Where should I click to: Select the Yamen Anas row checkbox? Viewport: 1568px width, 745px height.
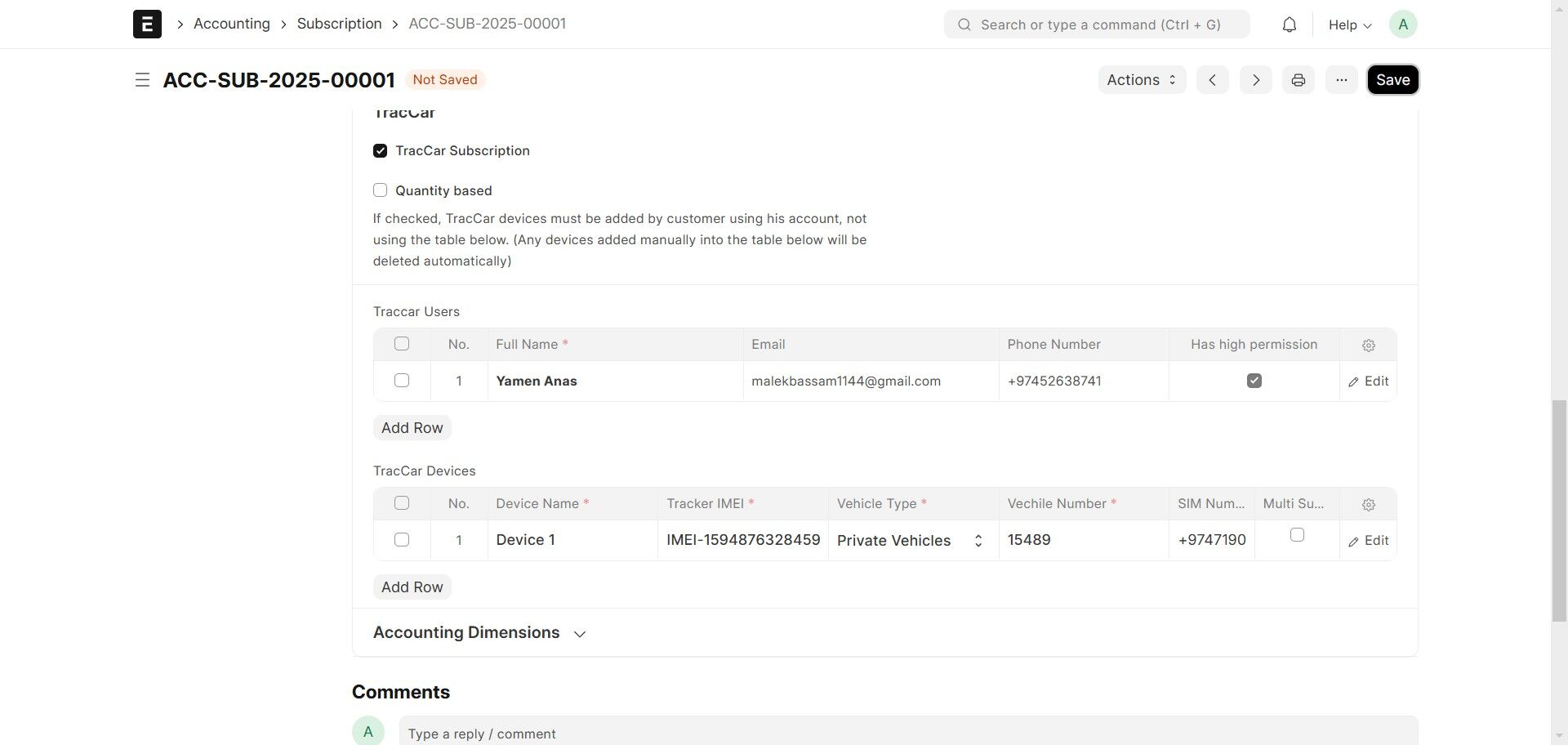402,381
